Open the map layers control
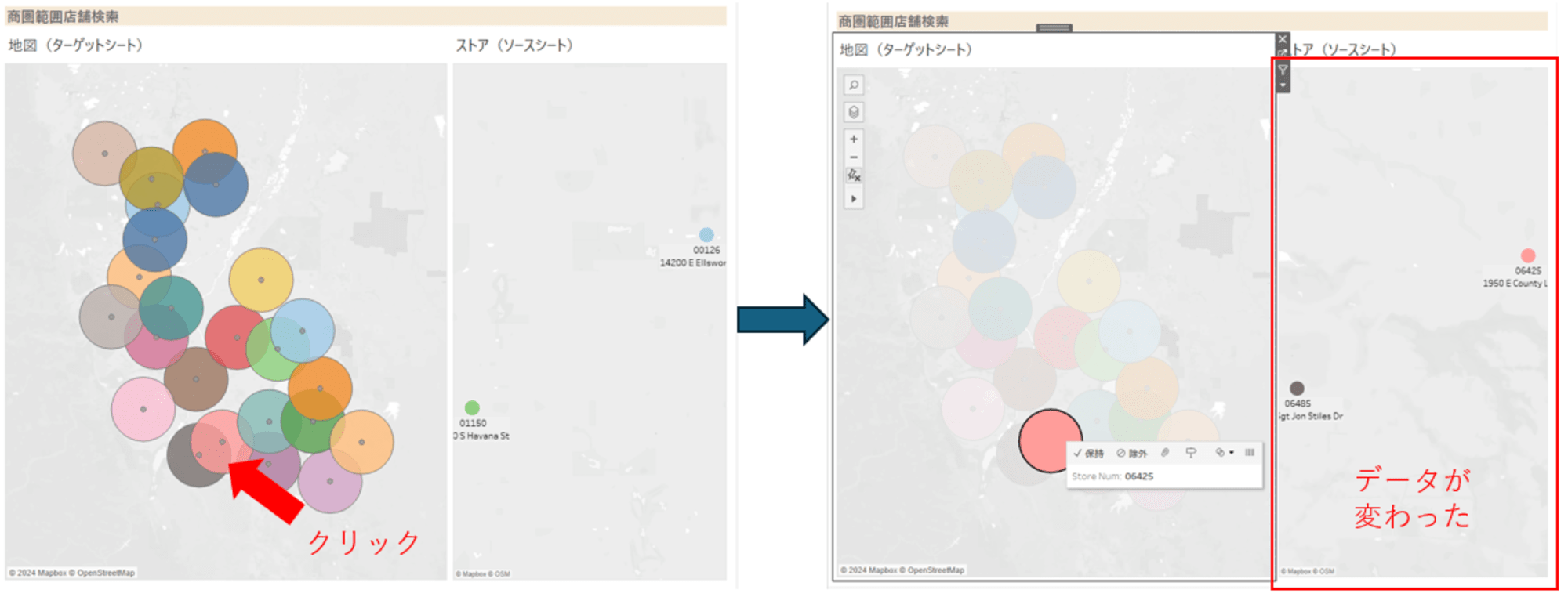 pos(854,112)
